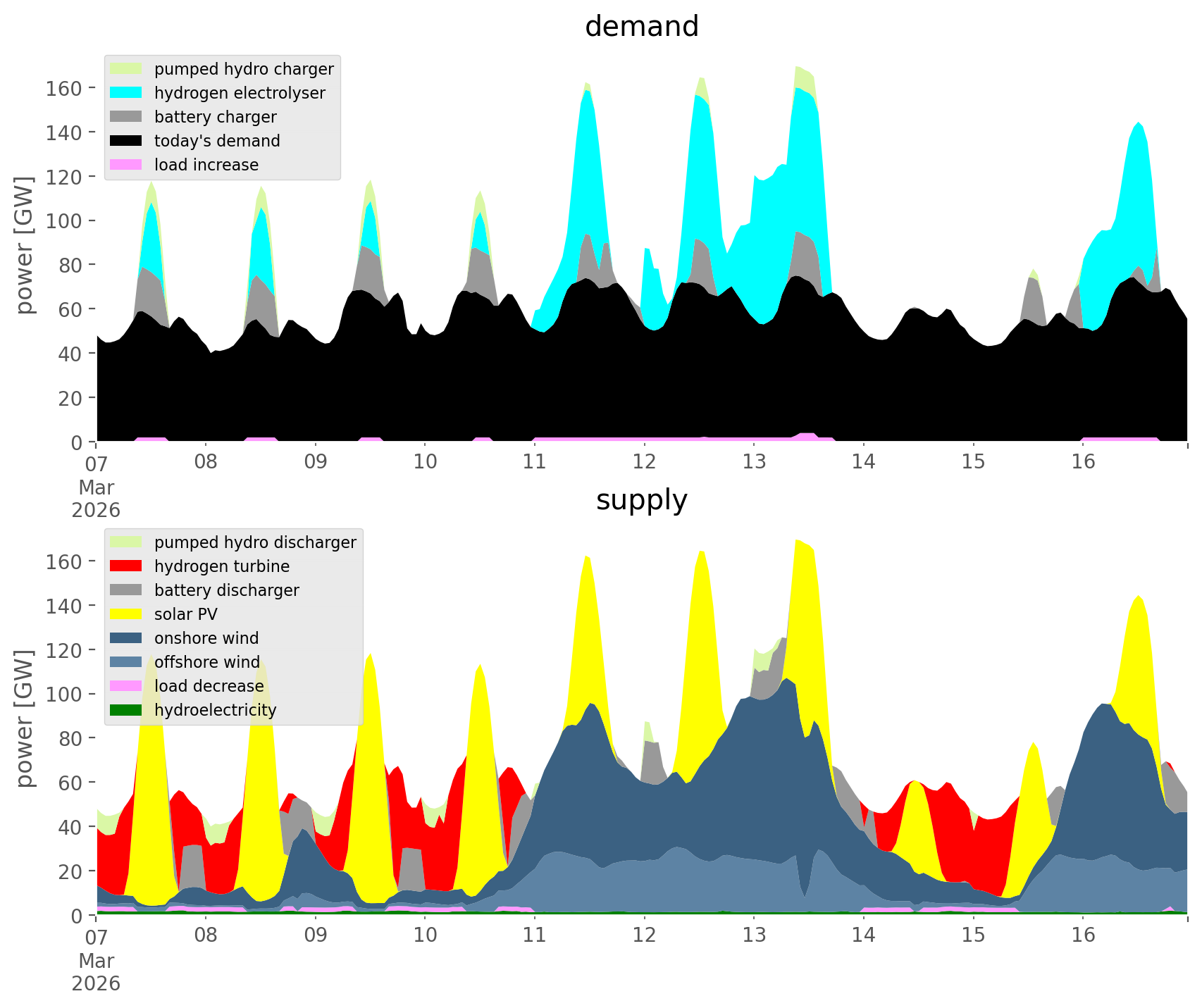Click date tick 16 on supply chart axis

tap(1083, 935)
